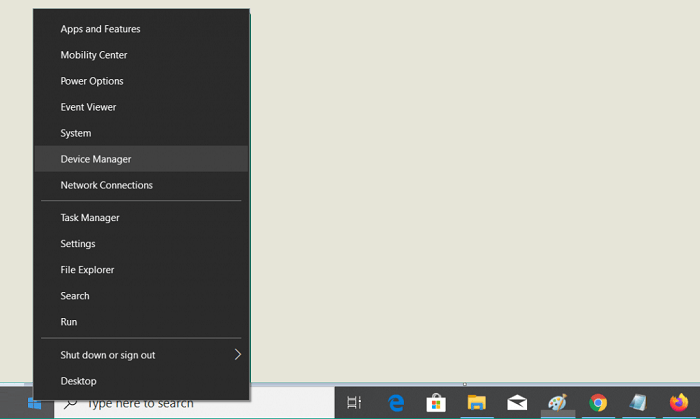Launch Microsoft Edge from the taskbar
Image resolution: width=700 pixels, height=419 pixels.
coord(396,403)
